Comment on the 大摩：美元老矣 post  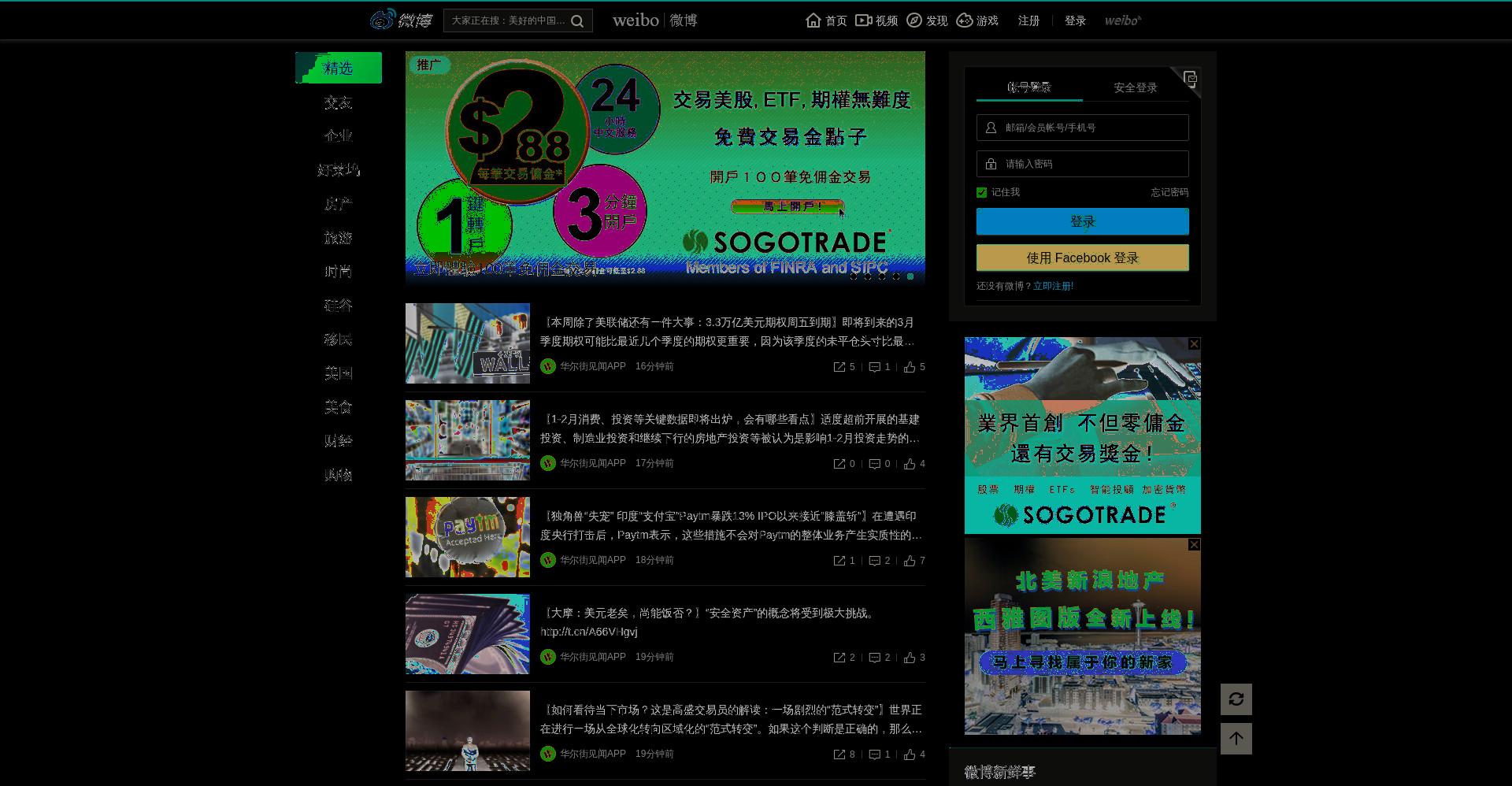coord(874,658)
